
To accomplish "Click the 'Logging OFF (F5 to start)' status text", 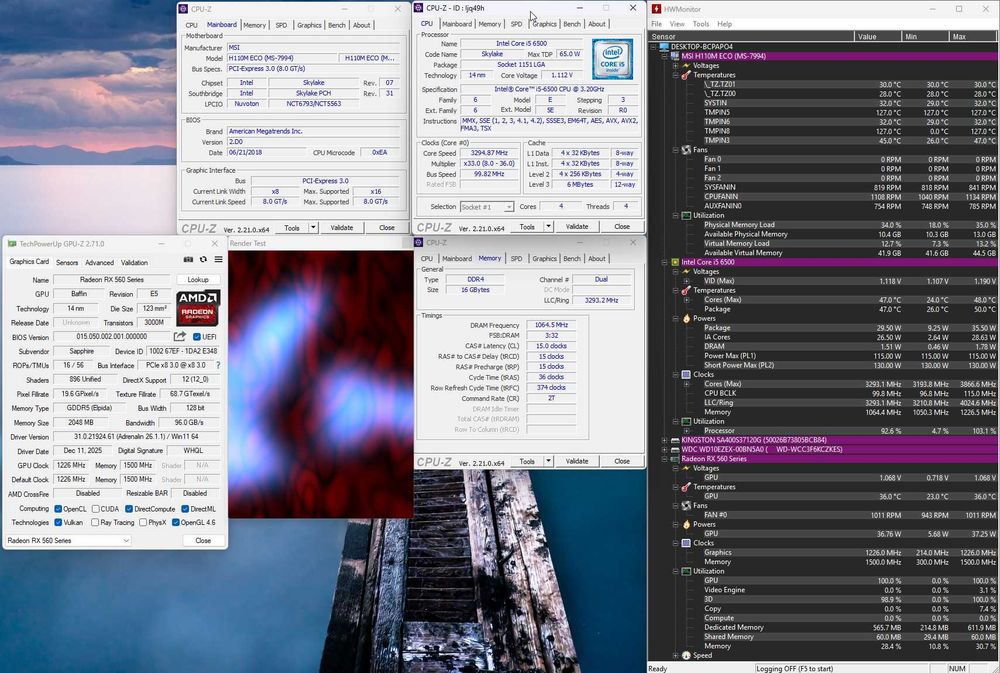I will coord(795,669).
